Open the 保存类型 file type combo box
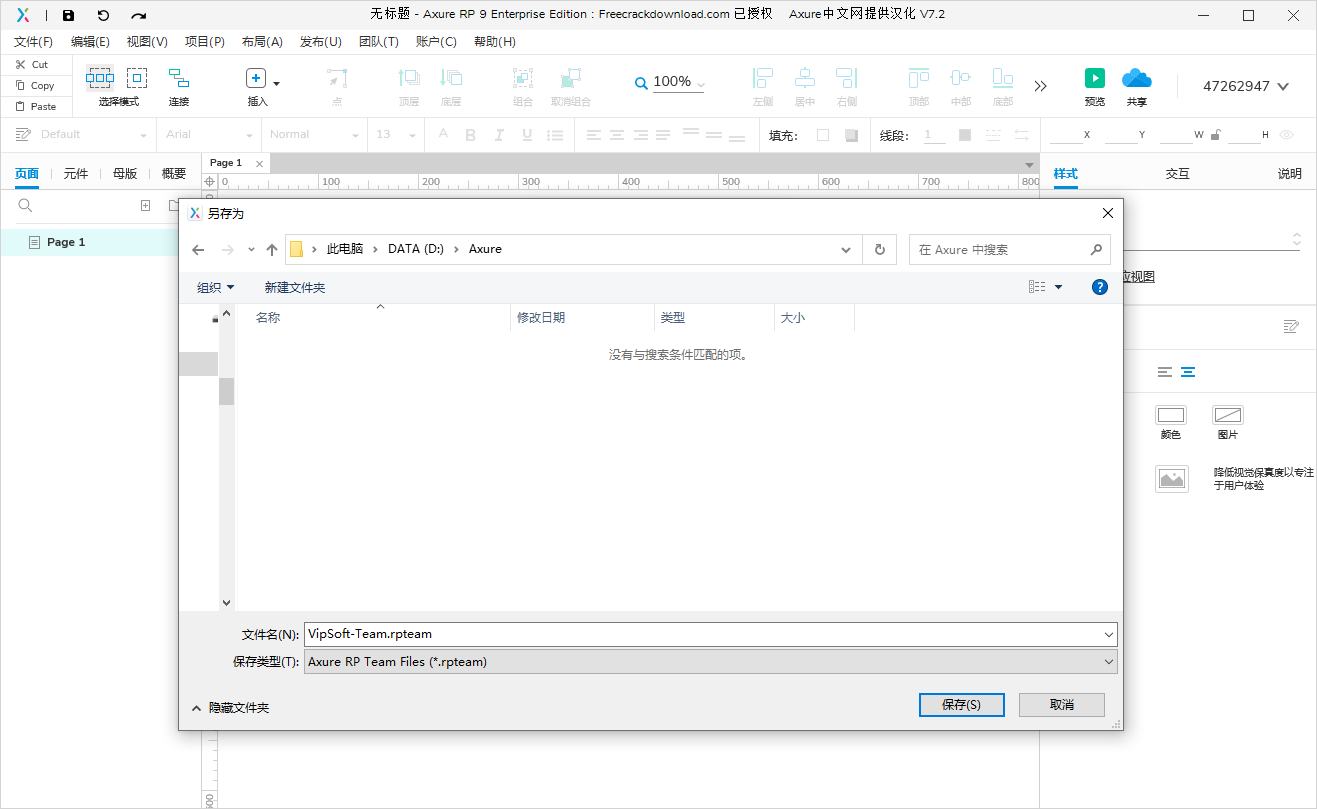The height and width of the screenshot is (809, 1317). click(x=711, y=662)
